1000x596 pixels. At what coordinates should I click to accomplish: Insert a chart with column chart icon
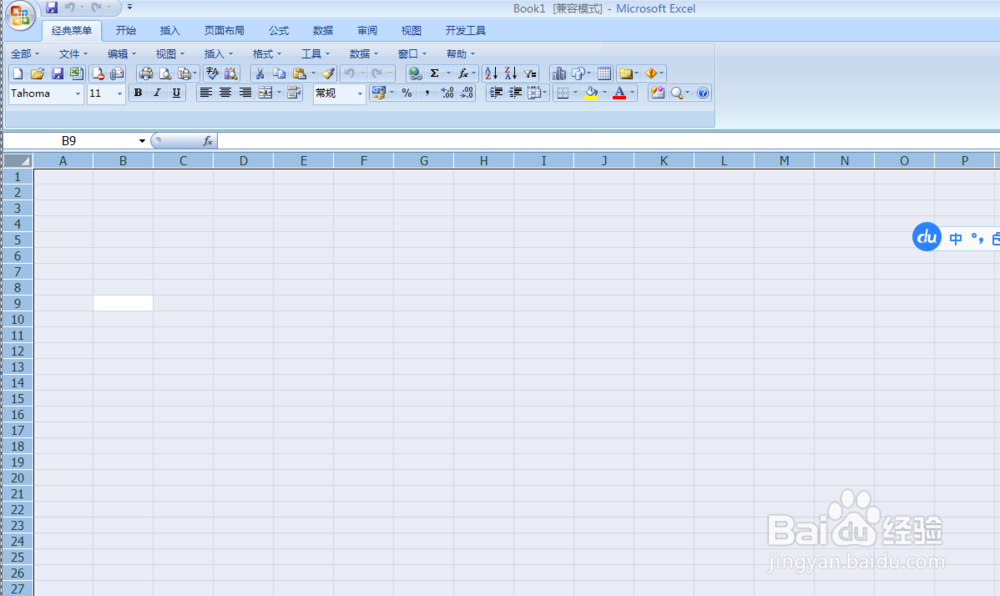[x=559, y=74]
